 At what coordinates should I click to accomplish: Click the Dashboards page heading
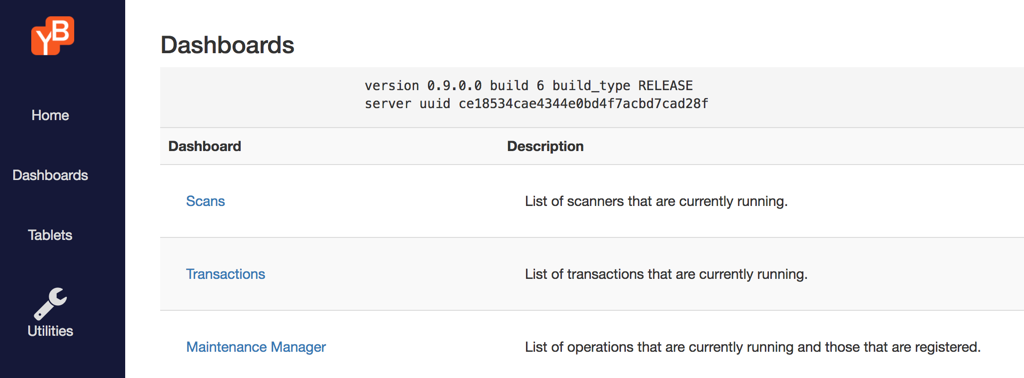pyautogui.click(x=227, y=45)
